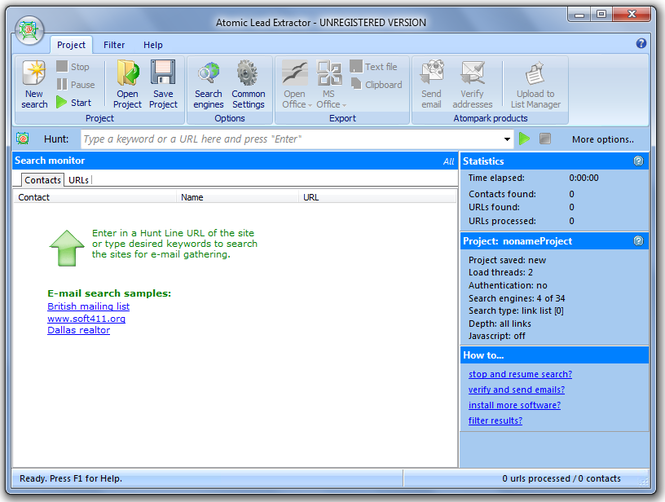Image resolution: width=665 pixels, height=502 pixels.
Task: Click '0 urls processed / 0 contacts' status text
Action: (x=561, y=478)
